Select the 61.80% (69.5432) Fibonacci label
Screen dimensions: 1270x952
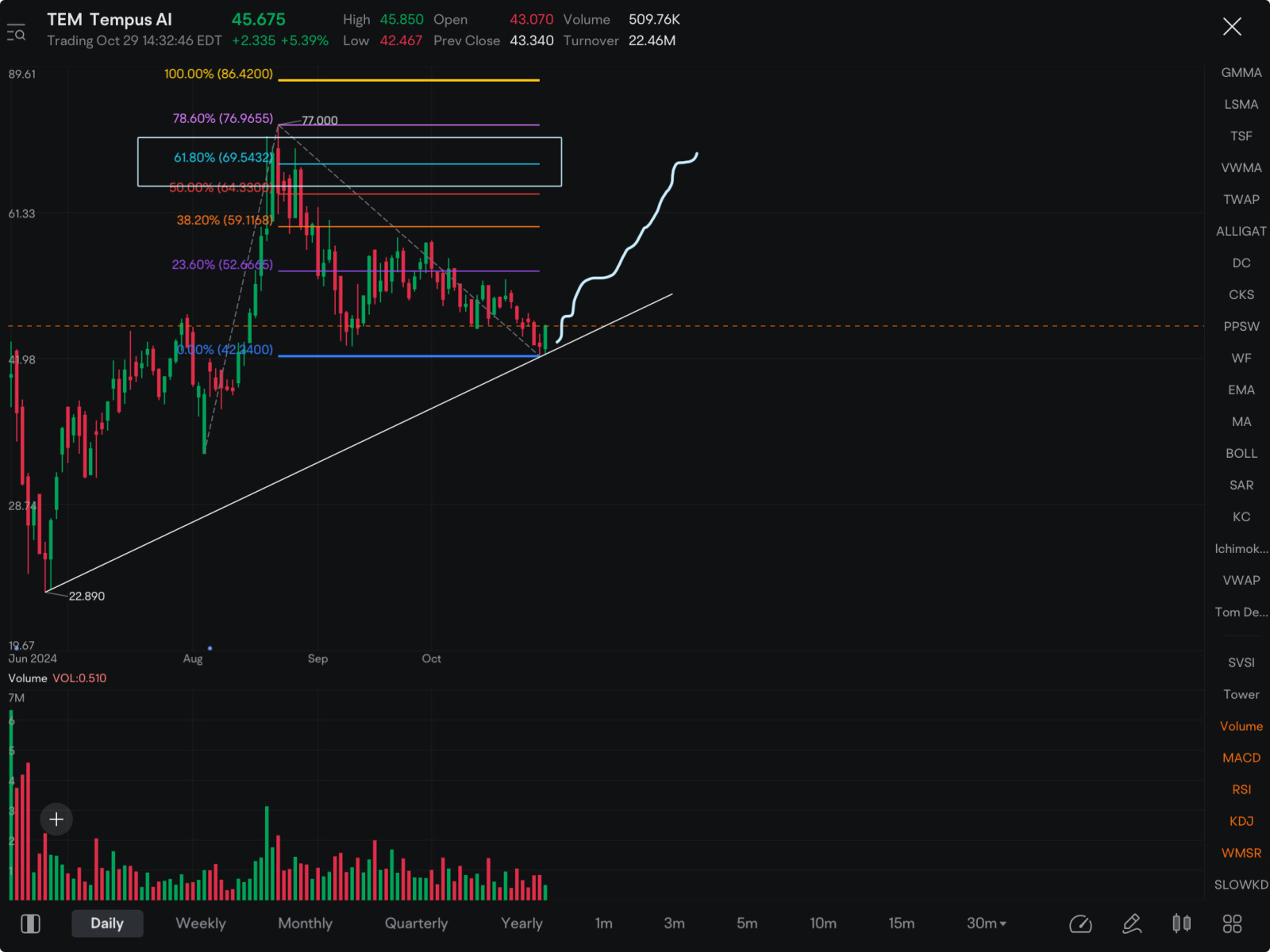(x=223, y=157)
